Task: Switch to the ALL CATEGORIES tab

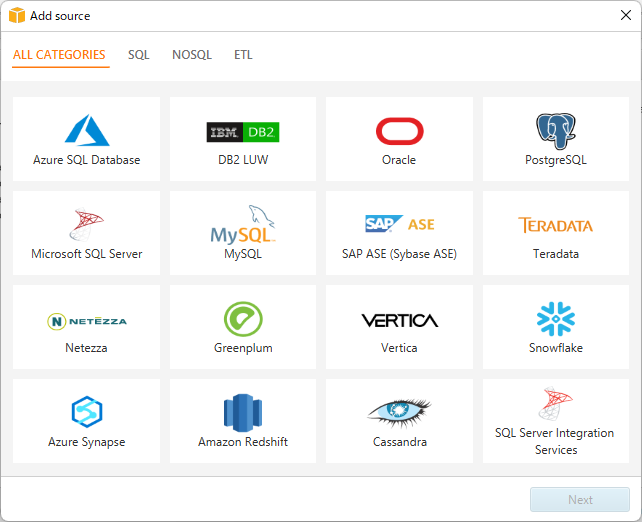Action: pos(59,54)
